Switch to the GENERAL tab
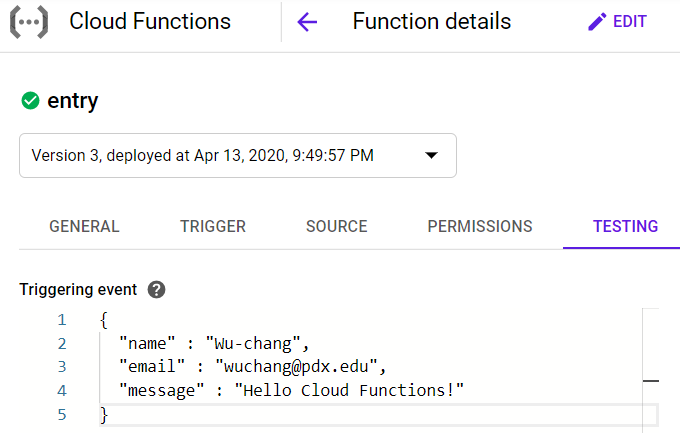 (84, 226)
